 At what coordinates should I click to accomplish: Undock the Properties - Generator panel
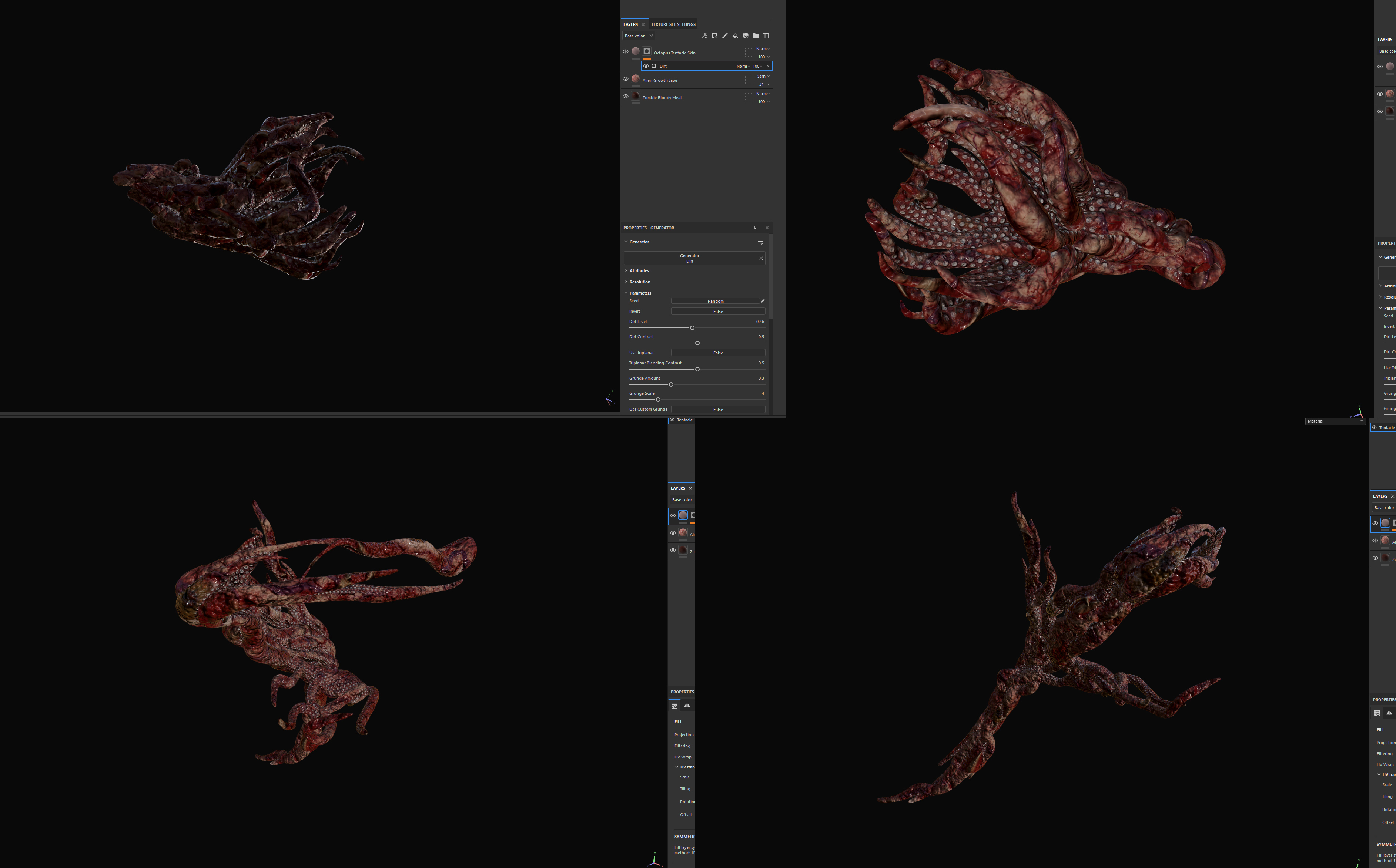click(x=756, y=228)
